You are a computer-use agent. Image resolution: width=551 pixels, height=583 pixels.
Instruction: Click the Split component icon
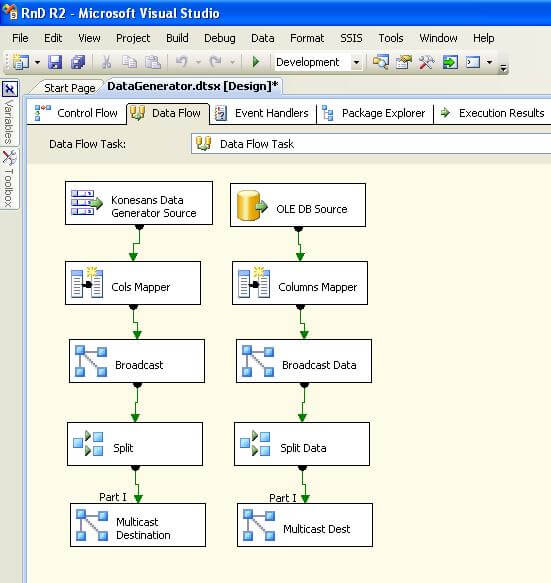coord(88,443)
